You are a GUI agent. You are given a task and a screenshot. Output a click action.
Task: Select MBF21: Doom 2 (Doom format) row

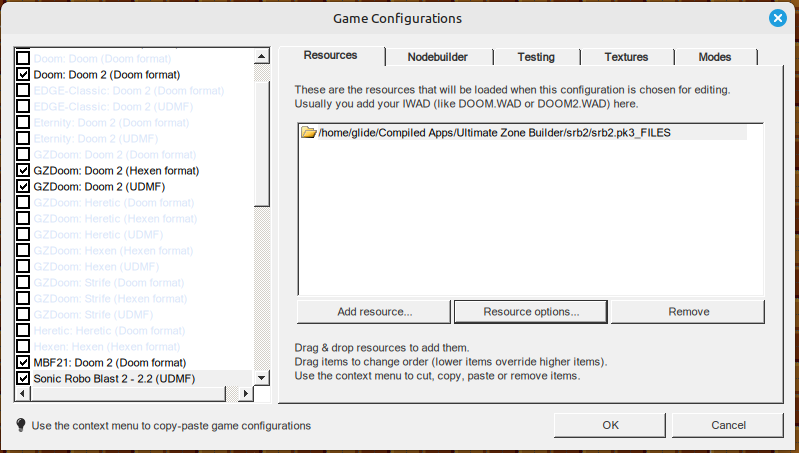pos(110,363)
